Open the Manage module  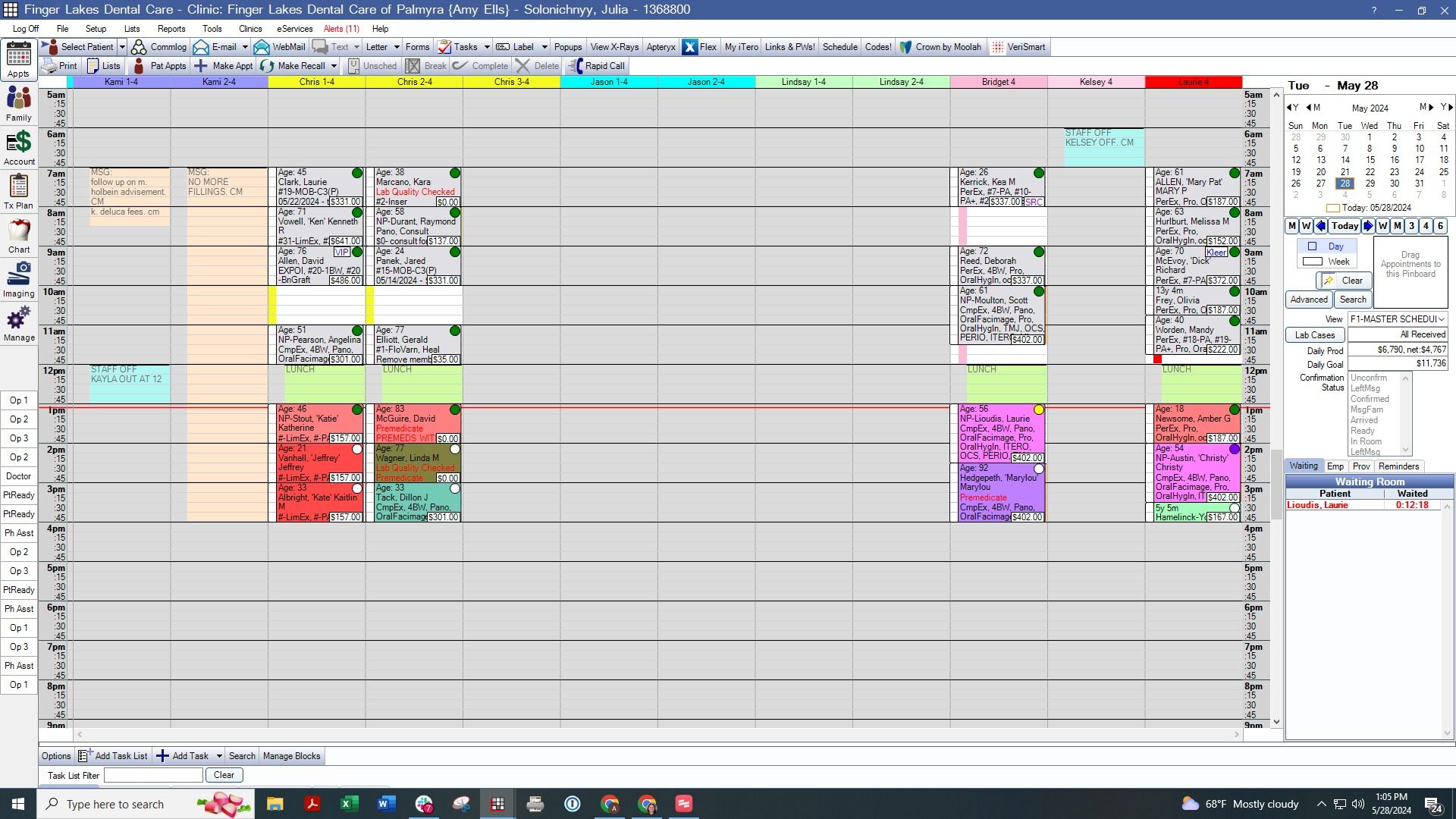coord(19,323)
